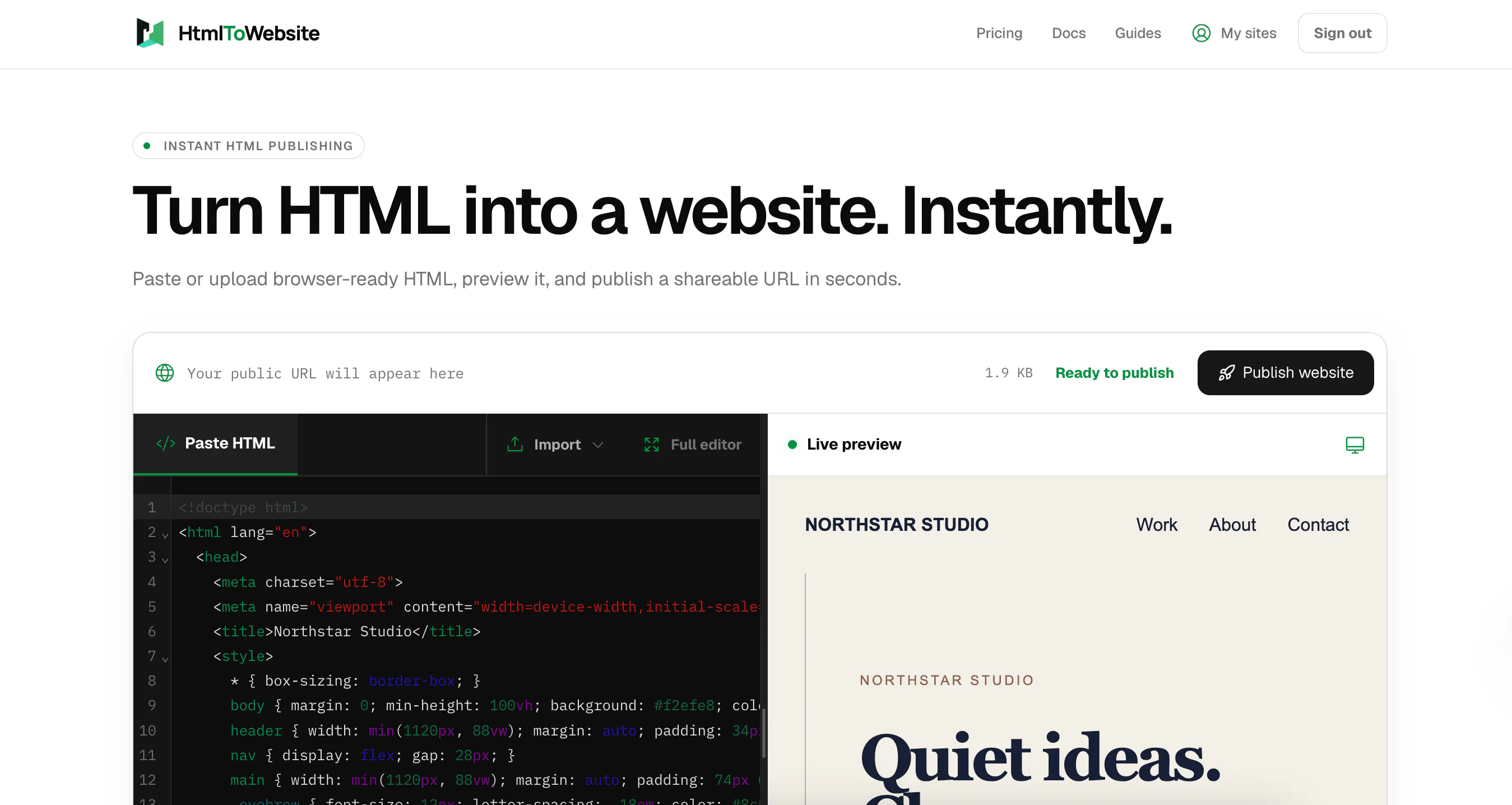The image size is (1512, 805).
Task: Click the Quiet ideas. heading in preview
Action: coord(1040,758)
